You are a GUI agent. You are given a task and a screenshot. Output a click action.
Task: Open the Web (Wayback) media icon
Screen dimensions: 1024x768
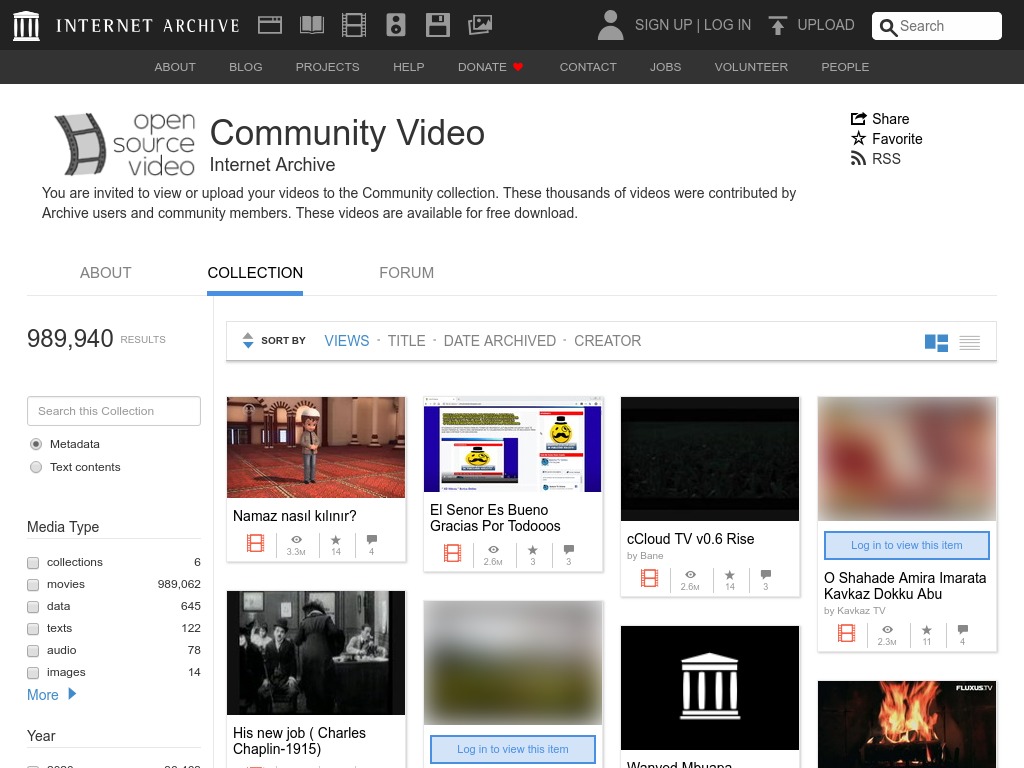(x=270, y=25)
